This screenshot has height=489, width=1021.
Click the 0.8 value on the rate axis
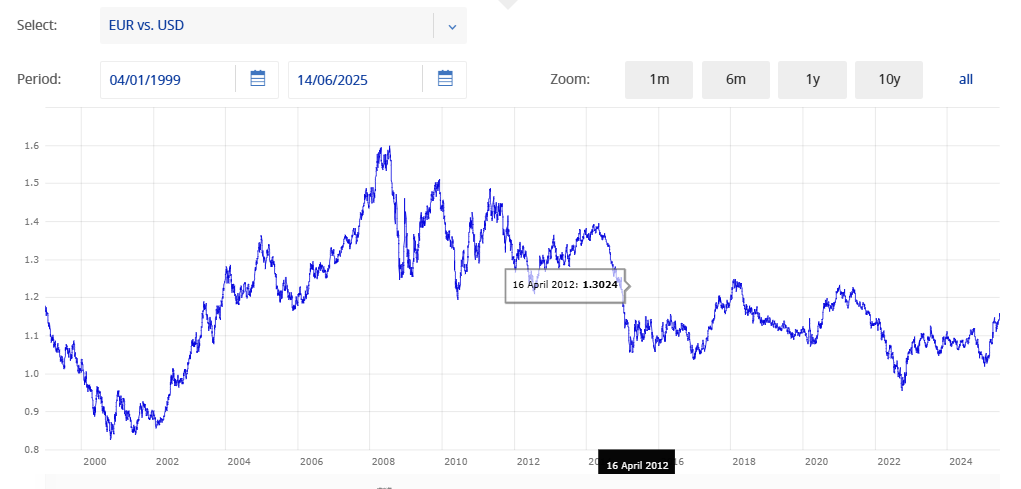(x=33, y=450)
